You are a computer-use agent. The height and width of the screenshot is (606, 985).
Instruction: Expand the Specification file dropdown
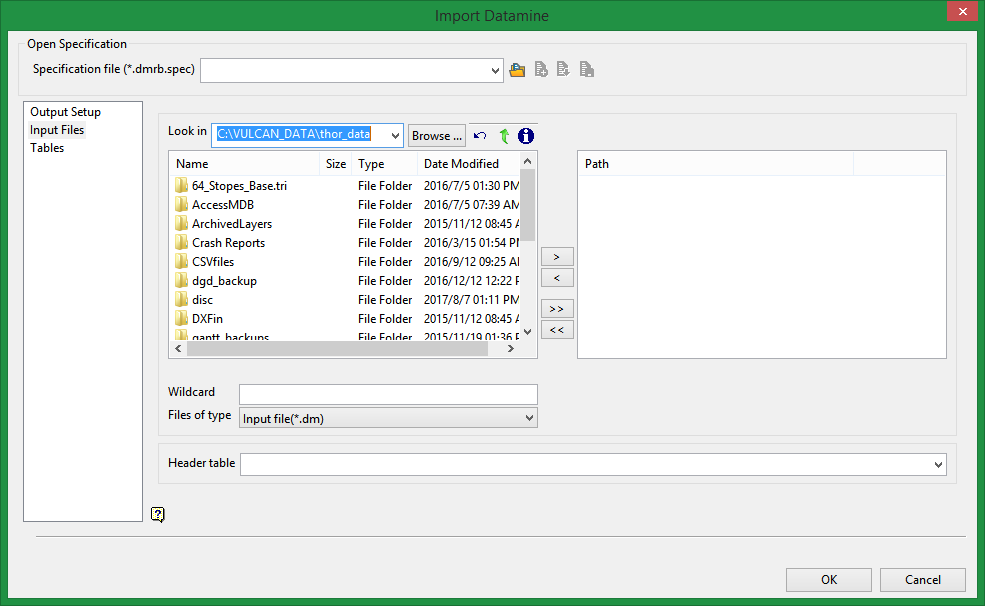pyautogui.click(x=496, y=71)
